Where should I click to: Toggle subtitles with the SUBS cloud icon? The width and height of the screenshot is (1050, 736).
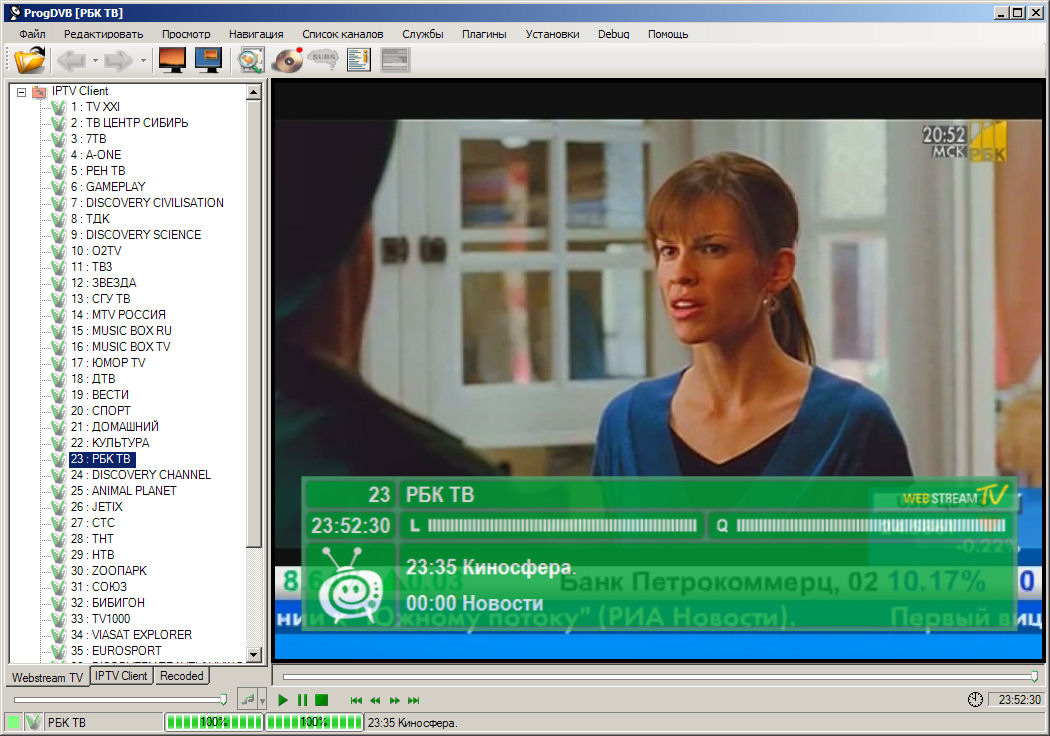click(x=323, y=60)
